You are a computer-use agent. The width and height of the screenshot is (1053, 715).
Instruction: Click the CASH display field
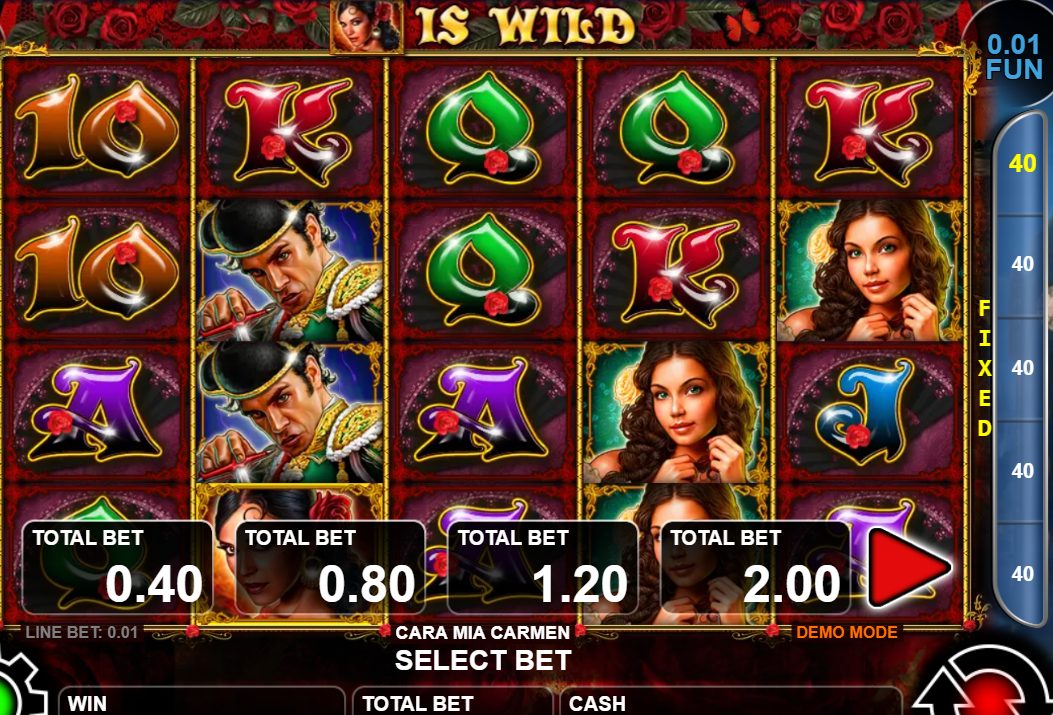pos(731,702)
